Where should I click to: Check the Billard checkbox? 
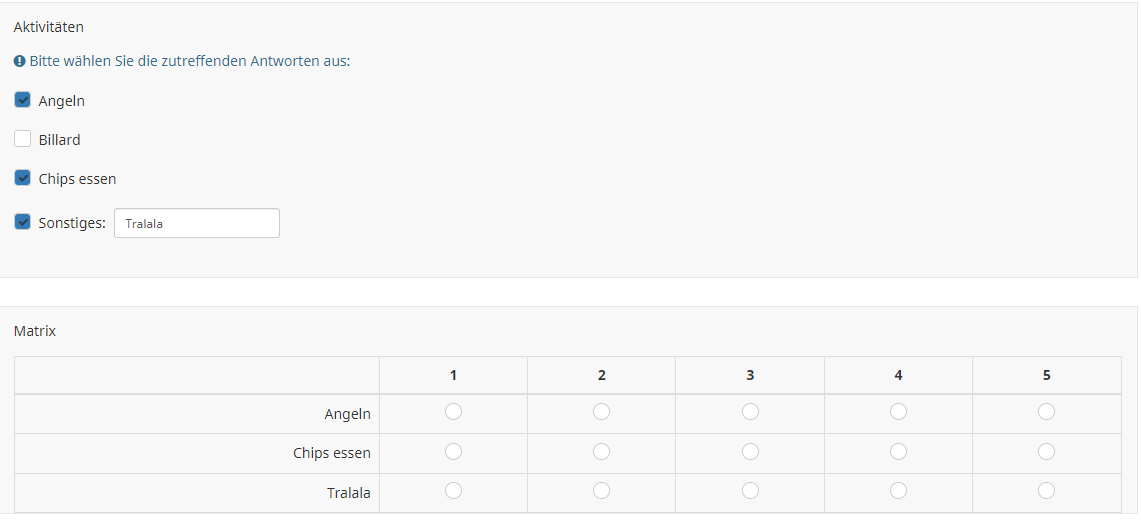[22, 139]
